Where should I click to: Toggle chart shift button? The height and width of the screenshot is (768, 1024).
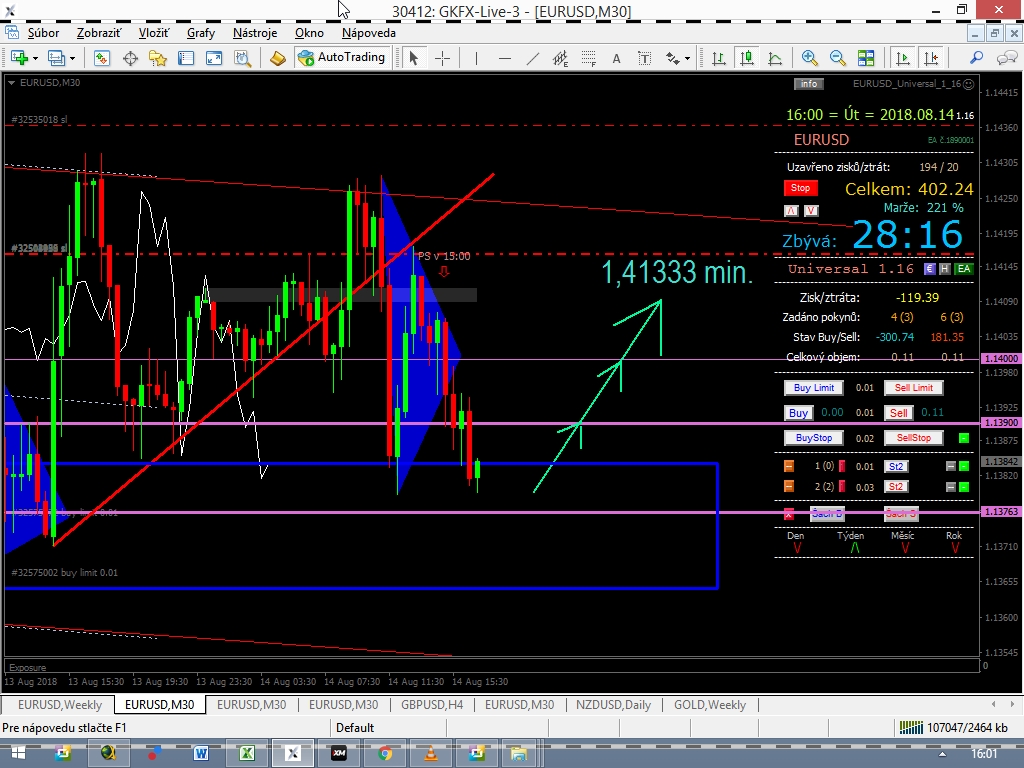point(931,58)
